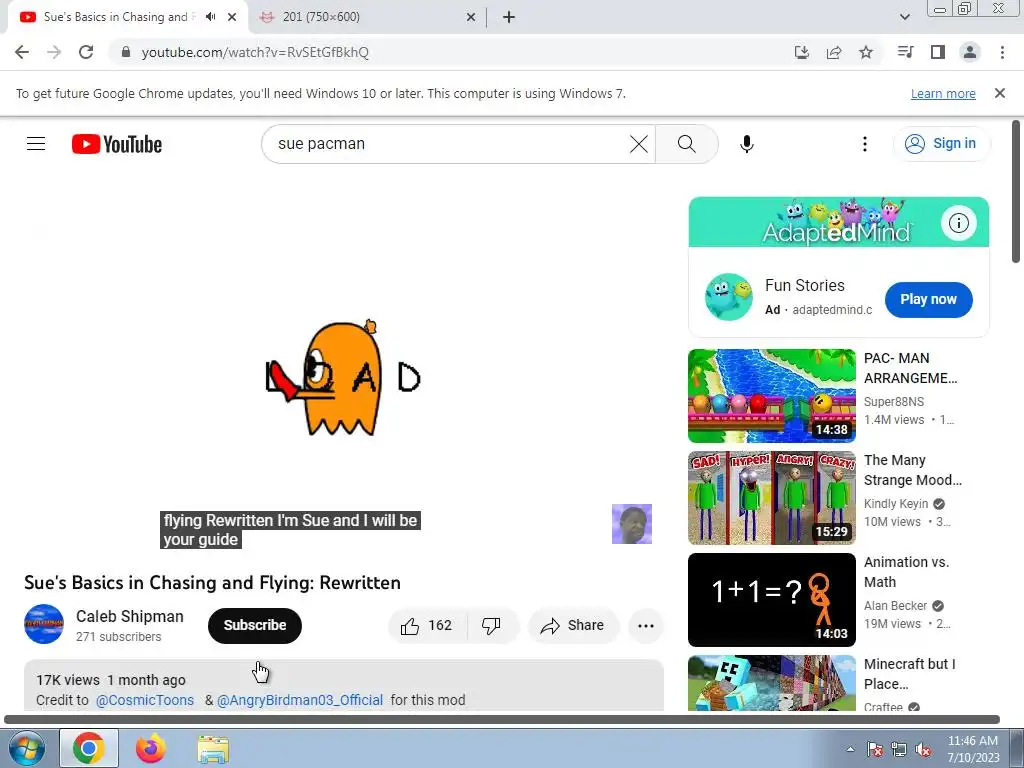Open YouTube hamburger guide menu

[36, 144]
